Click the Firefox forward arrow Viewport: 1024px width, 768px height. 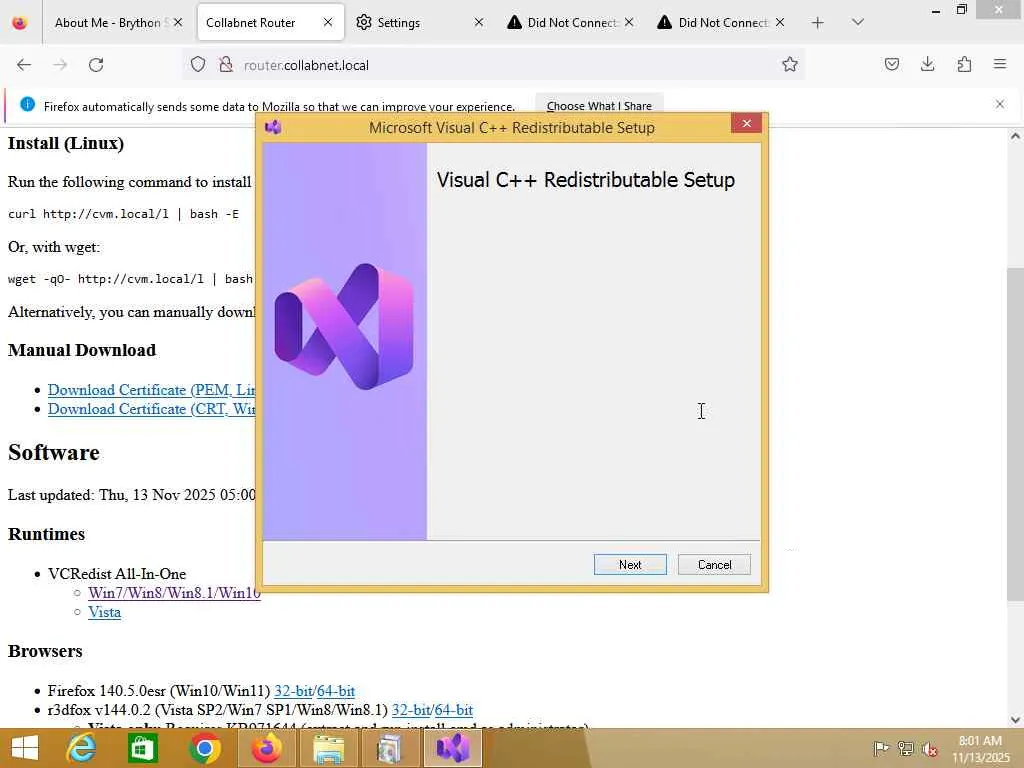point(60,65)
